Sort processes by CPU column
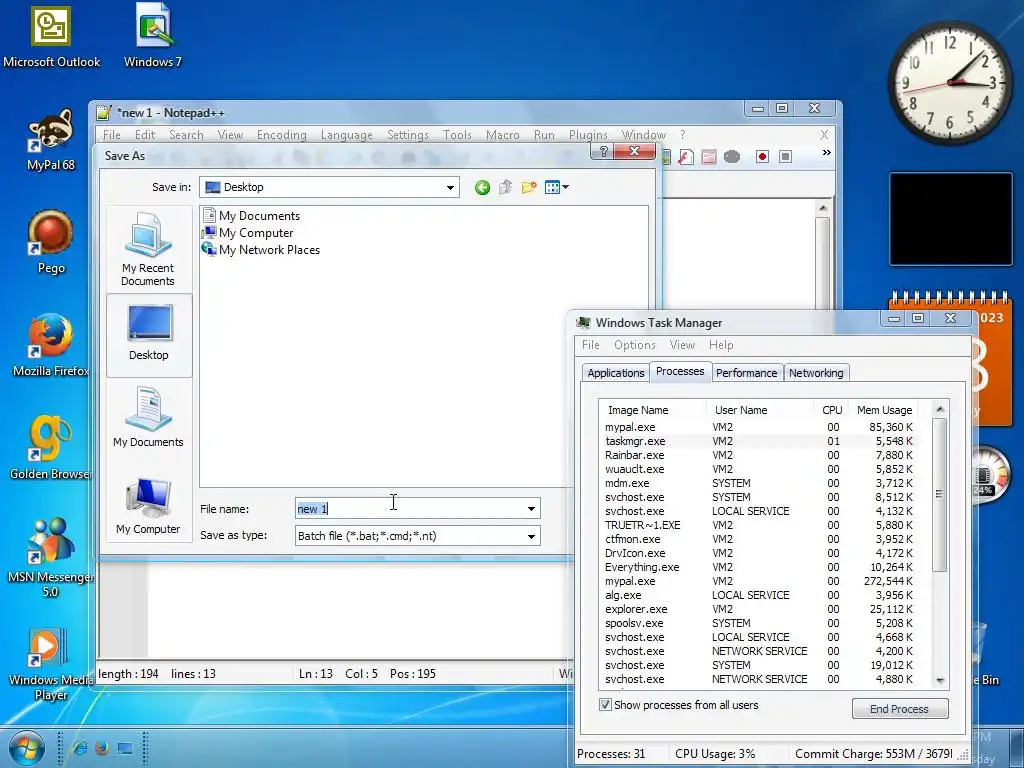 [x=831, y=409]
